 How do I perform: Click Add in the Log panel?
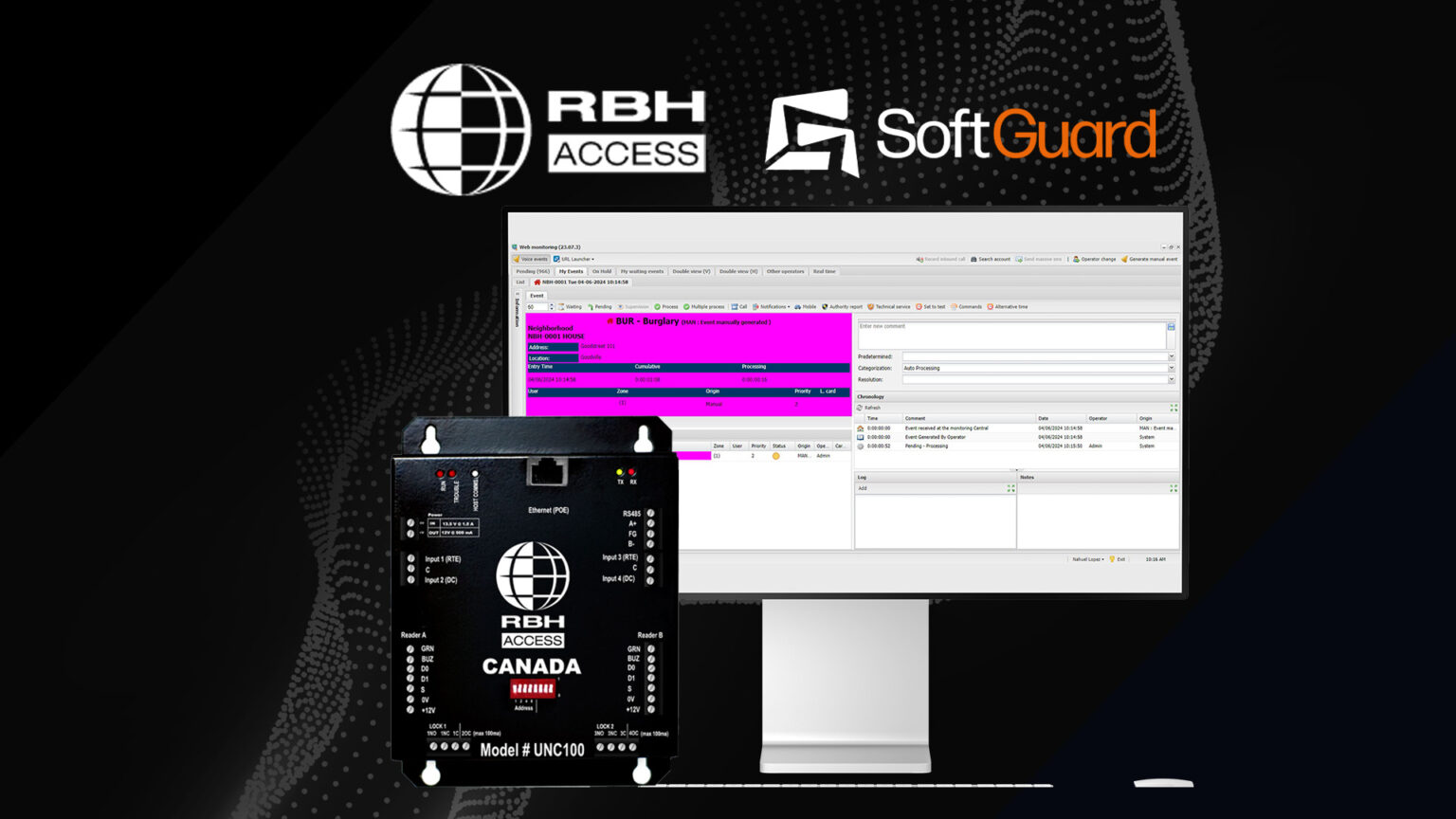863,488
